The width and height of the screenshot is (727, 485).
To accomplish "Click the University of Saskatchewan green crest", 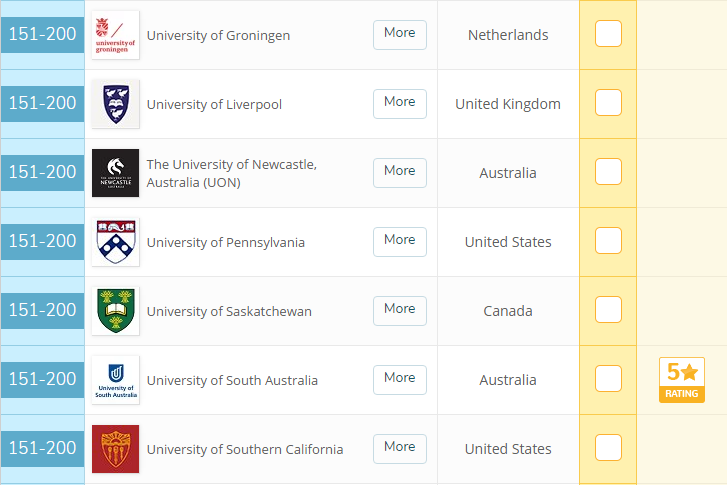I will [115, 311].
